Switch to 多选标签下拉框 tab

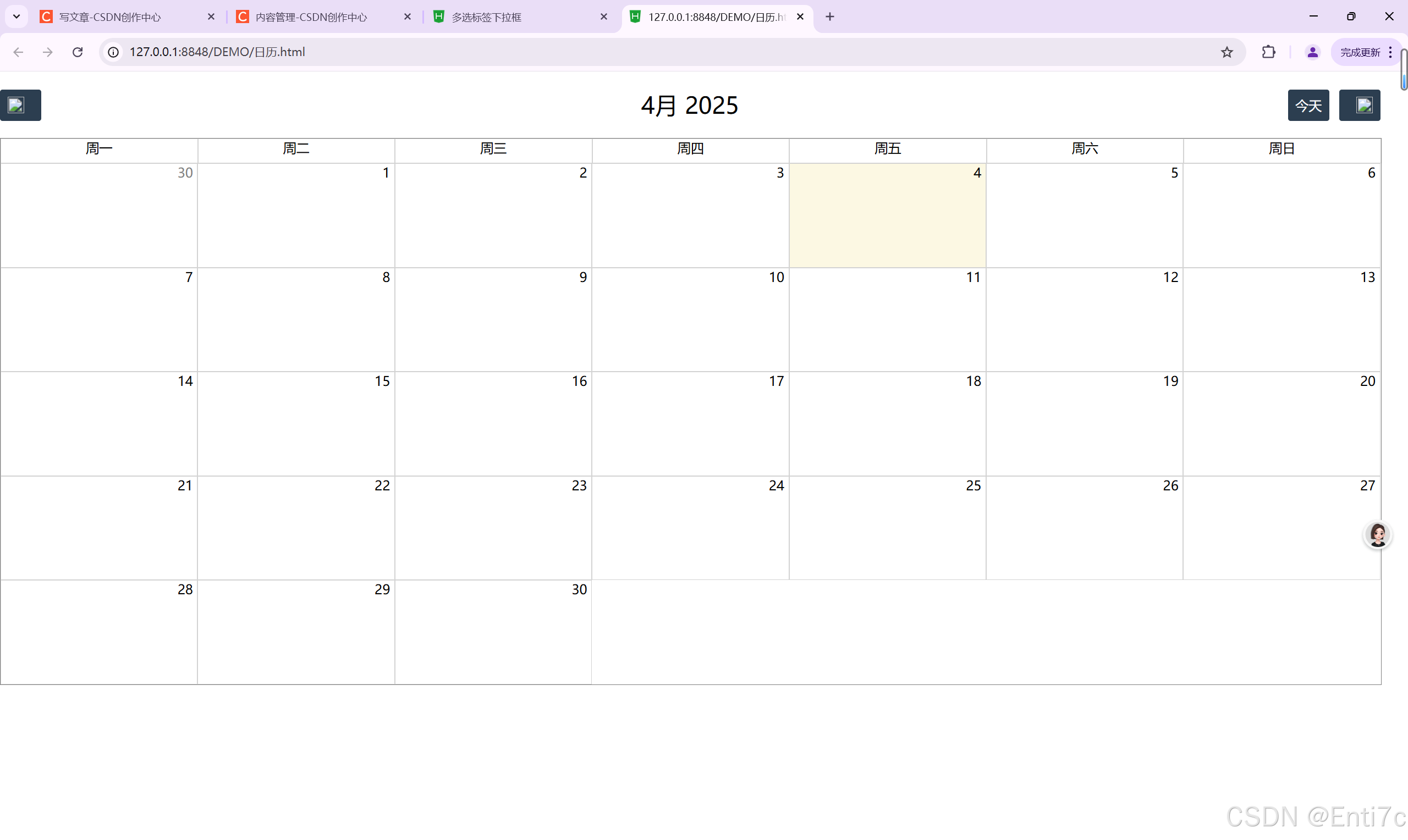[x=487, y=17]
